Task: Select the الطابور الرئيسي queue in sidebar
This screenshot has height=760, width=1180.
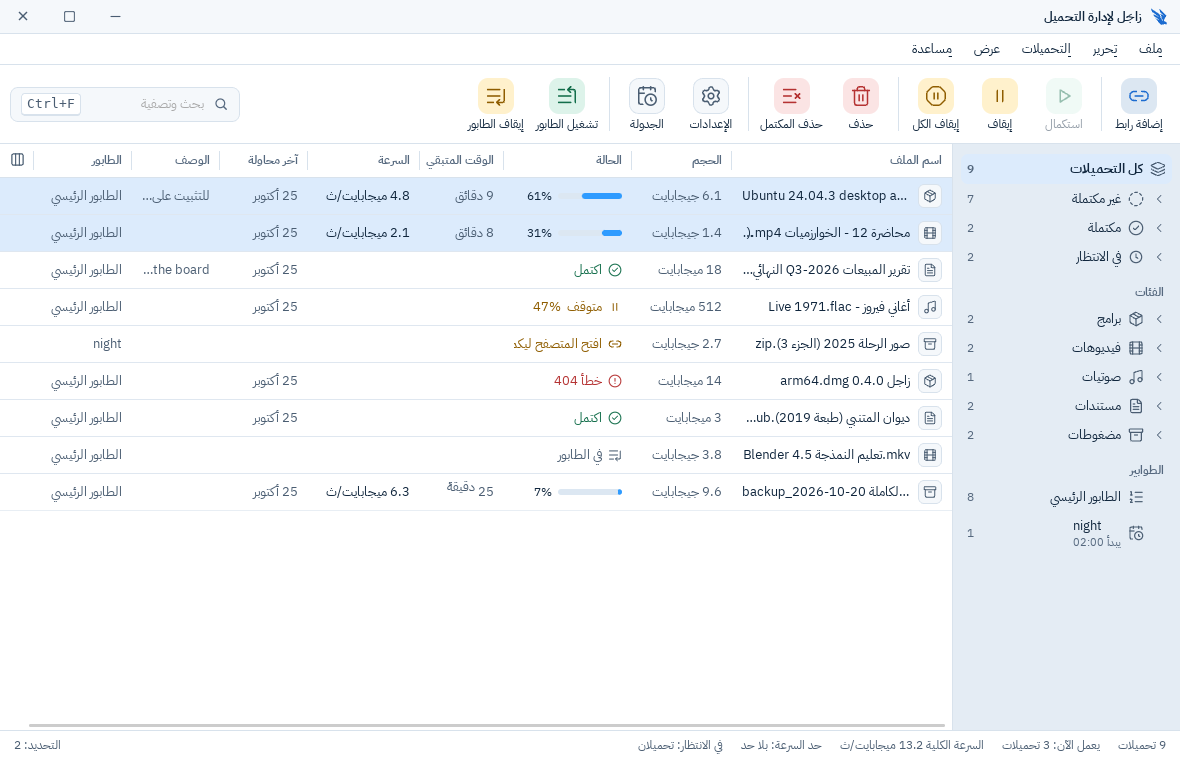Action: 1065,497
